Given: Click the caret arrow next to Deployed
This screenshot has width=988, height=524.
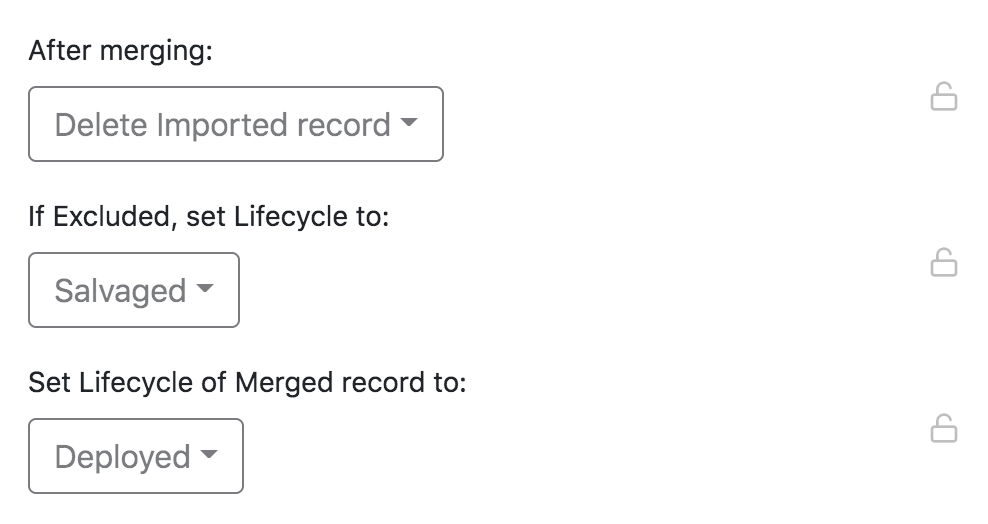Looking at the screenshot, I should tap(208, 456).
